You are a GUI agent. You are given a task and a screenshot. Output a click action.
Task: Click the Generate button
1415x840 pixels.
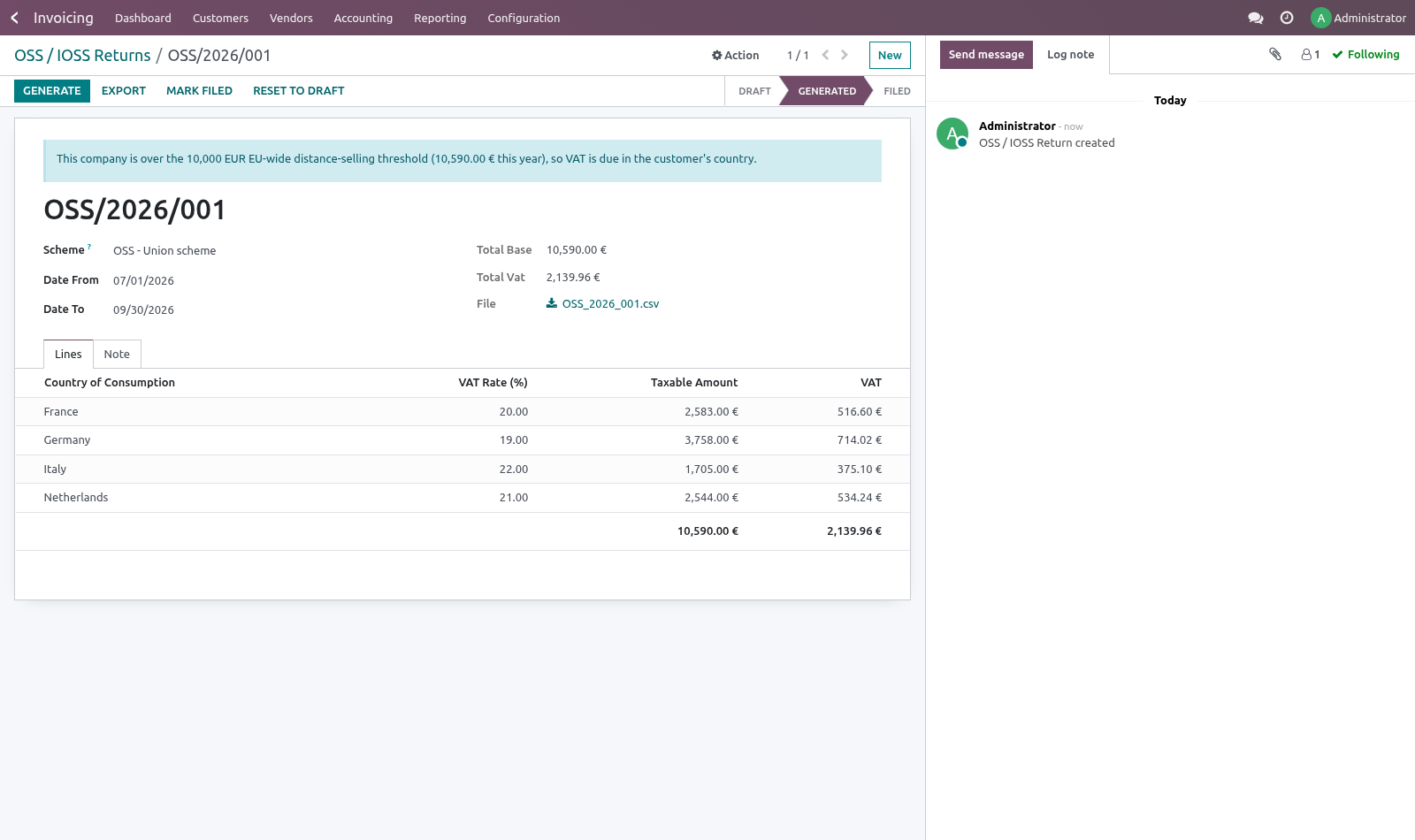[52, 91]
